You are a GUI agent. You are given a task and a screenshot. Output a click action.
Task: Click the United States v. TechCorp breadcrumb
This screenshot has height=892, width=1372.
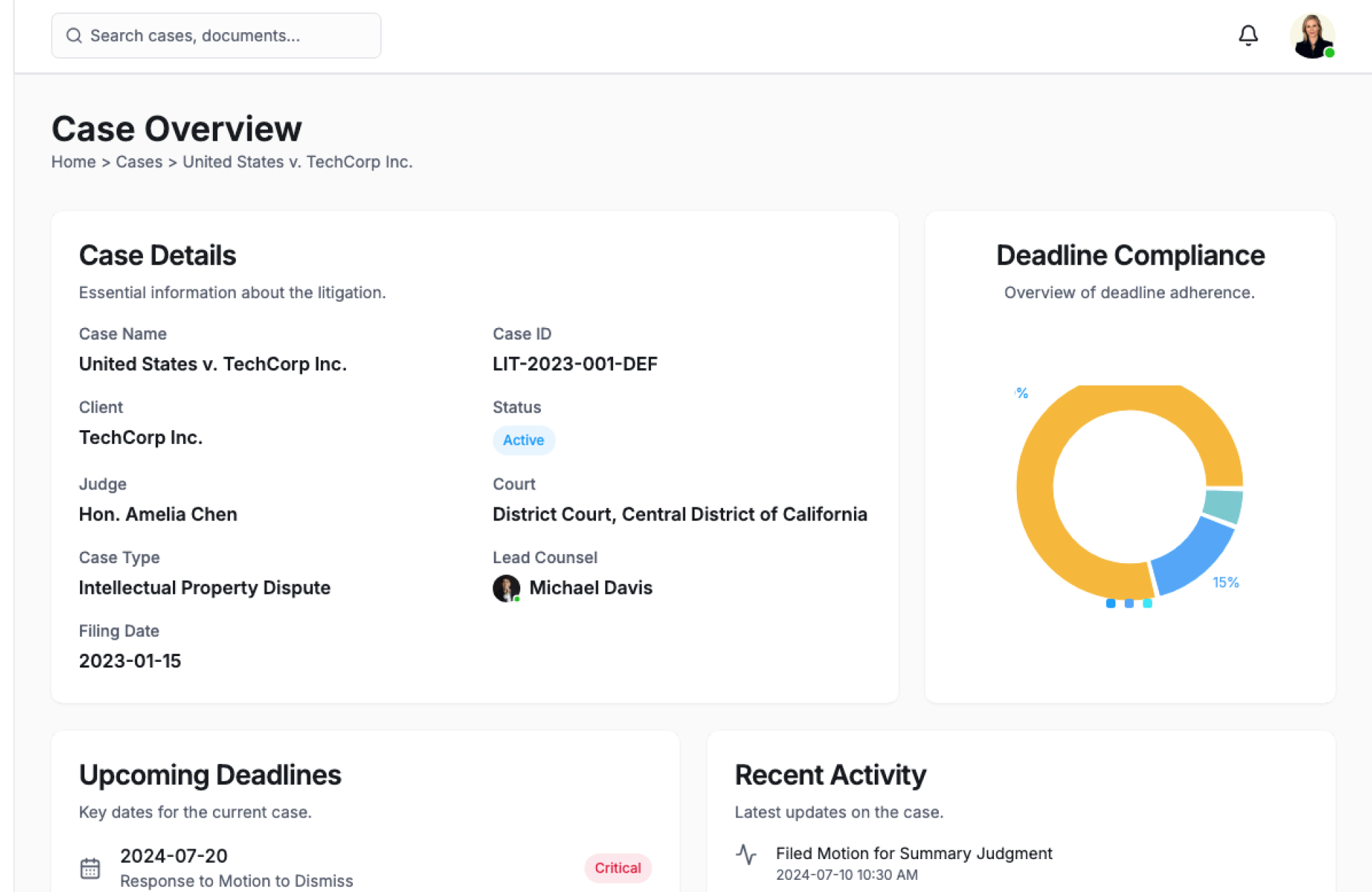point(297,162)
